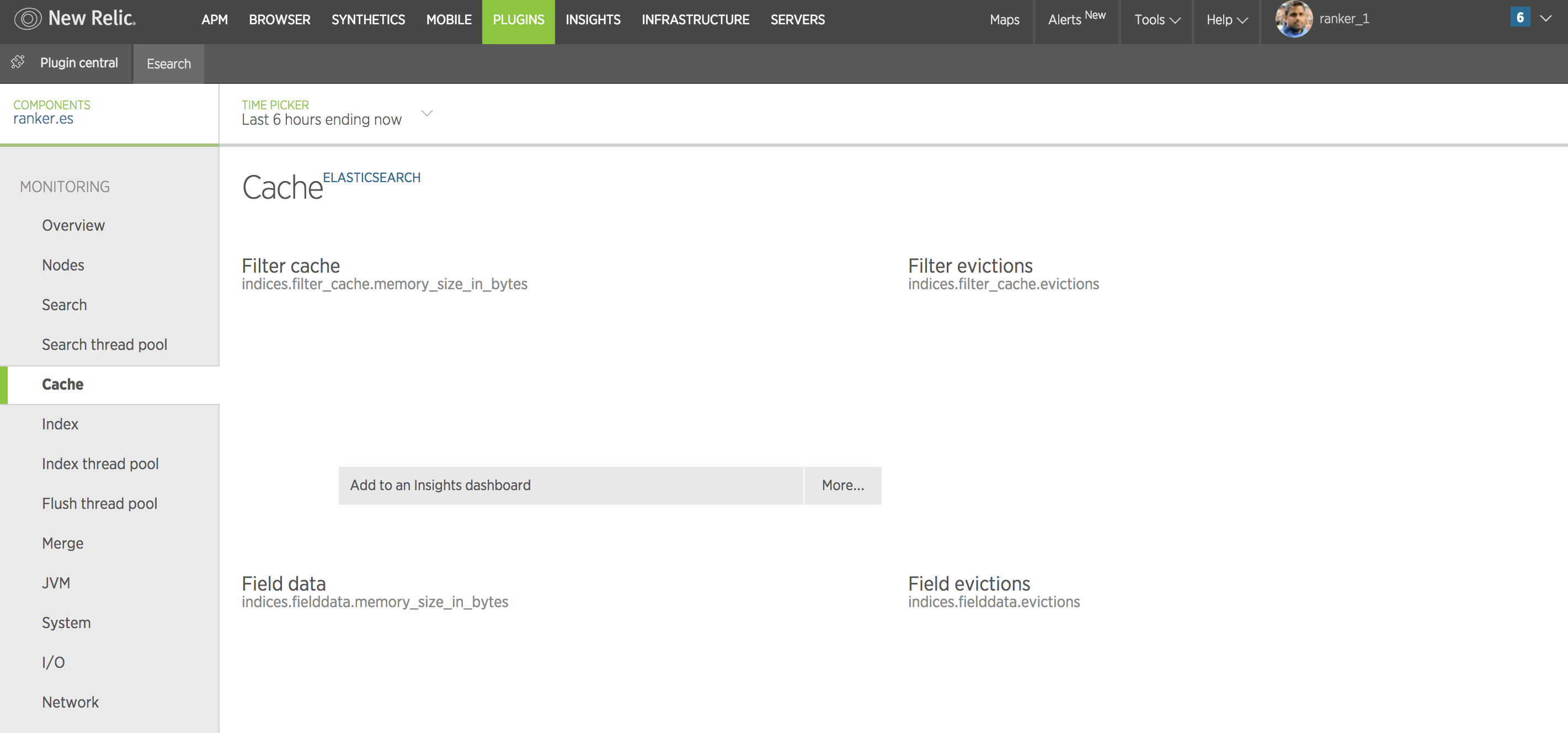
Task: Open the Help dropdown menu
Action: (x=1226, y=20)
